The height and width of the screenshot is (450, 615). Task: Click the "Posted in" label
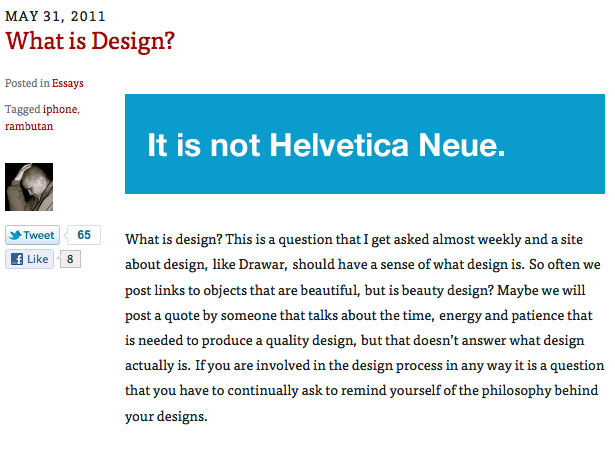tap(27, 83)
